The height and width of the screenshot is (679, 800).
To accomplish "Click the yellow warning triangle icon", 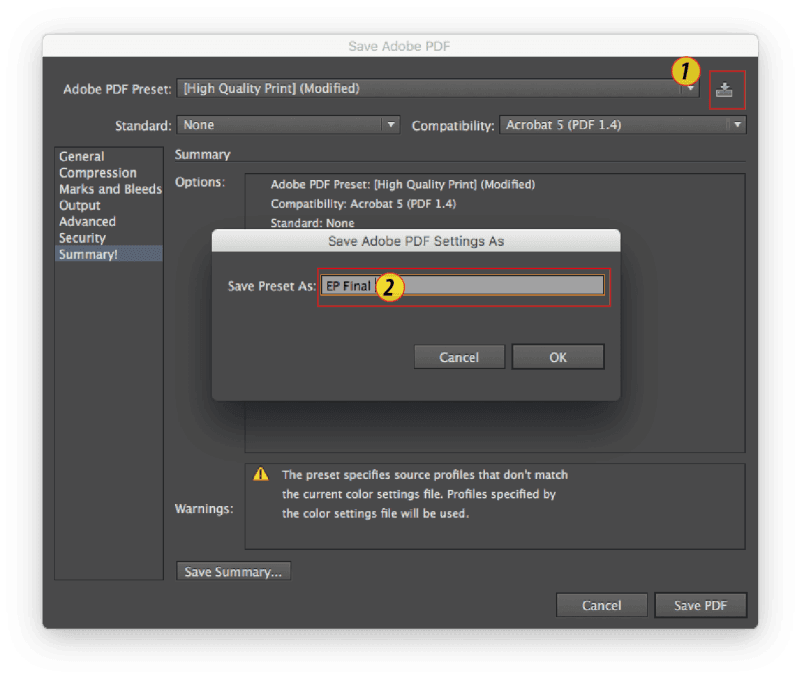I will pos(260,475).
